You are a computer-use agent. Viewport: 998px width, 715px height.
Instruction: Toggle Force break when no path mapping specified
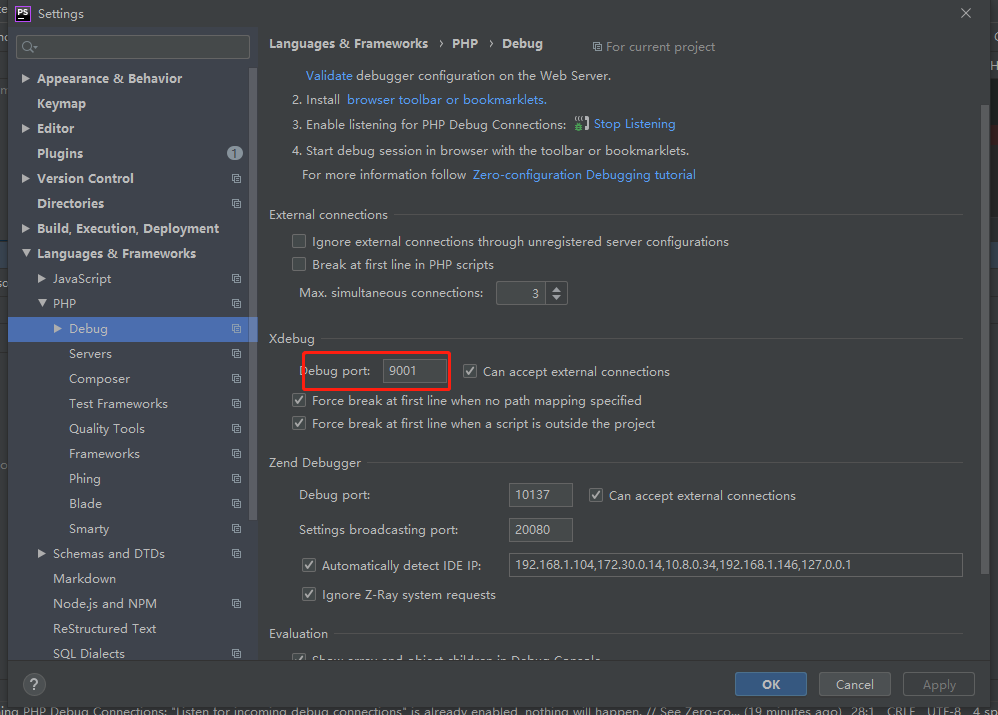click(299, 400)
